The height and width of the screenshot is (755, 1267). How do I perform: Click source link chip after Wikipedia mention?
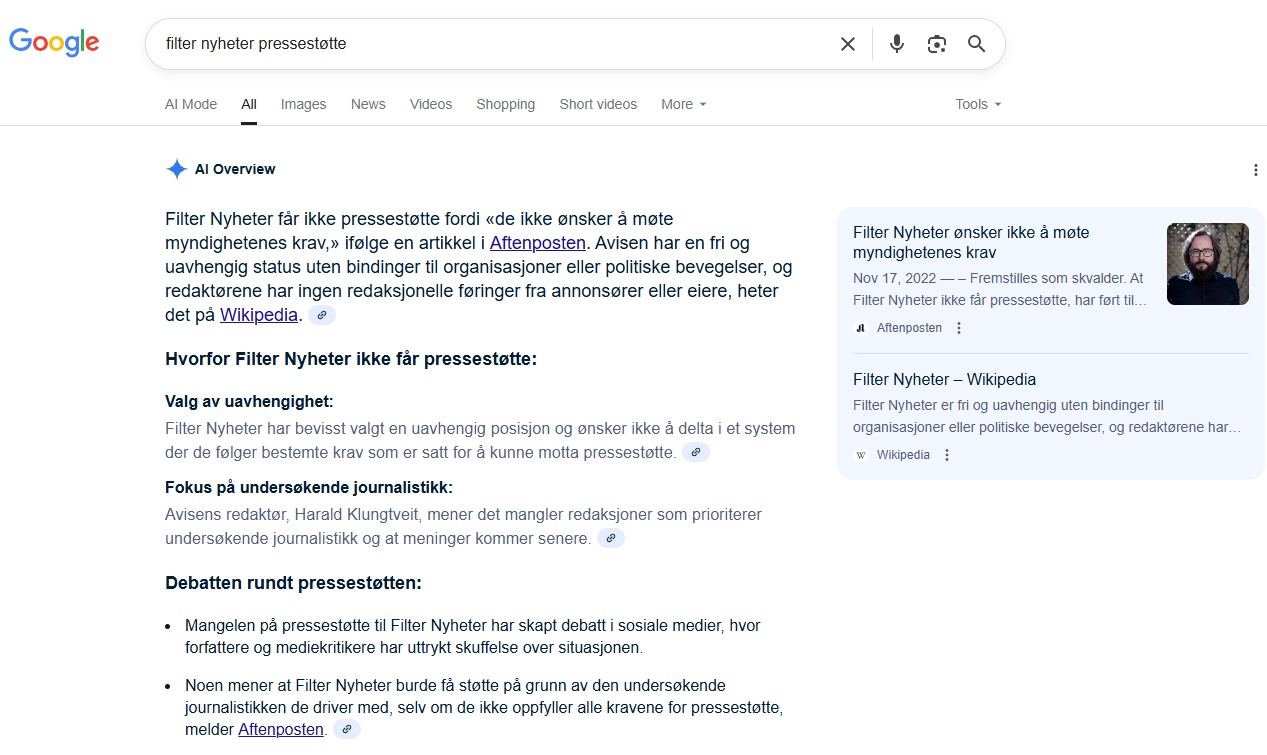[321, 315]
